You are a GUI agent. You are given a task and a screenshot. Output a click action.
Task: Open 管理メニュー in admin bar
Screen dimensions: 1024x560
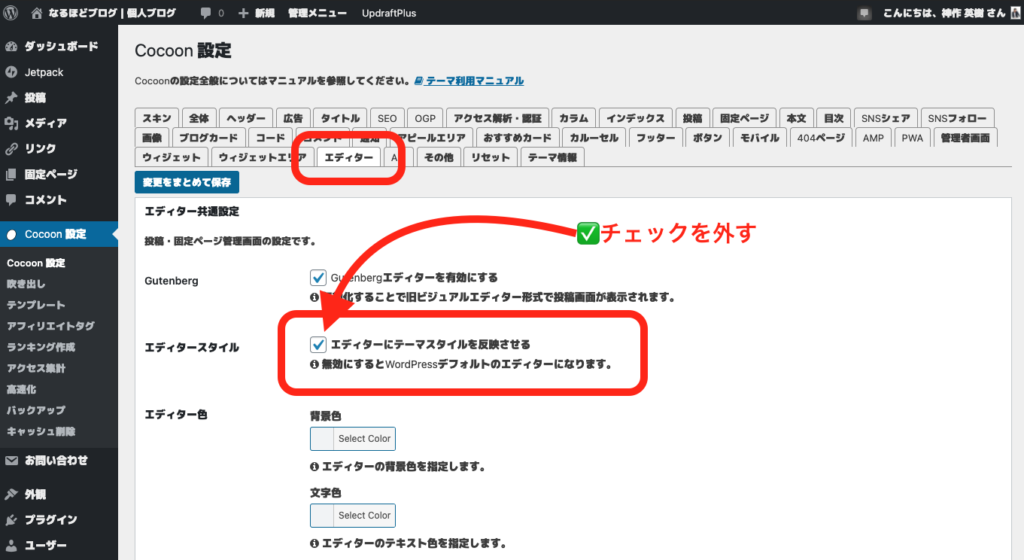(317, 13)
